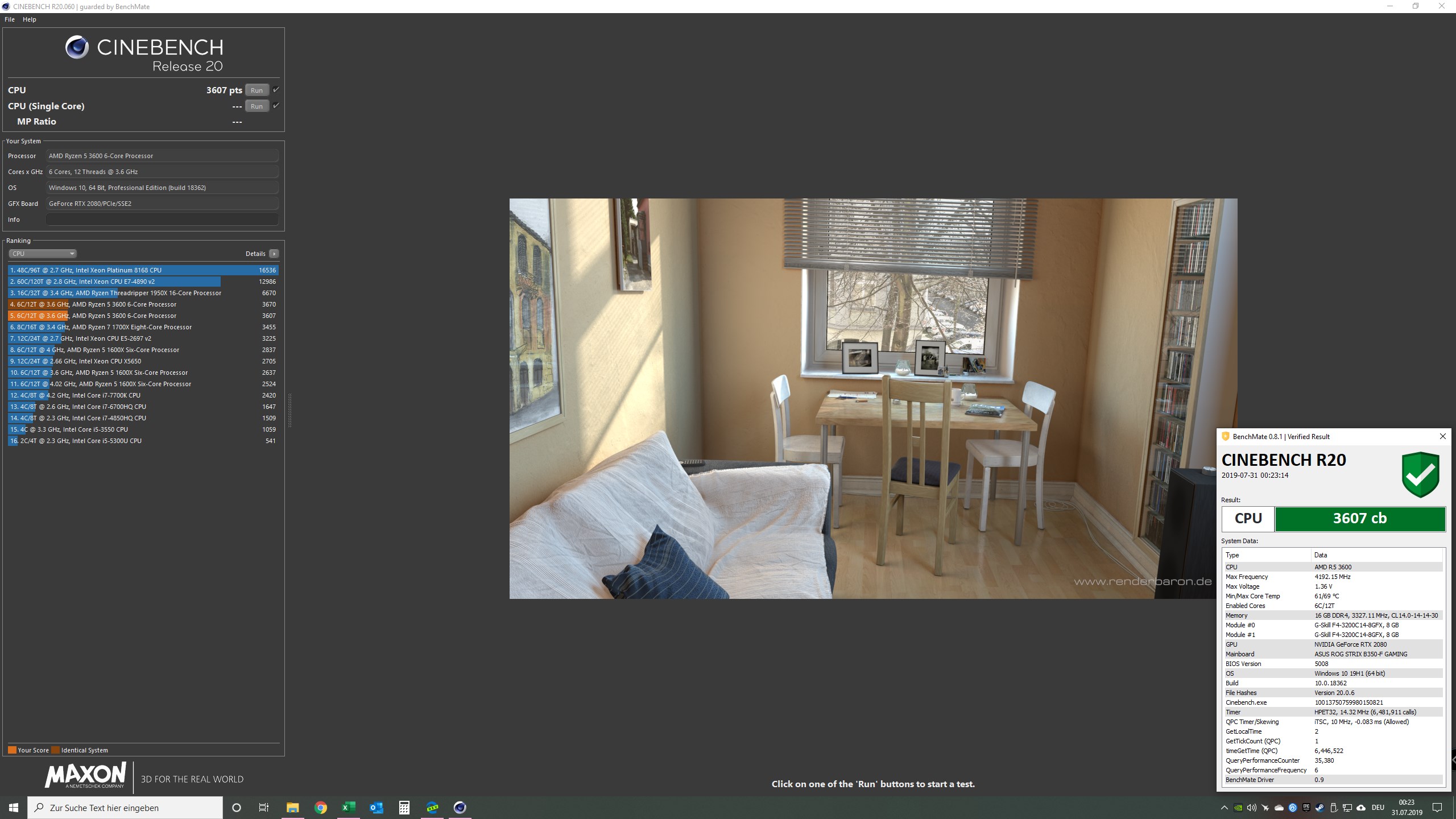Select the BenchMate Cinebench.exe hash row
Screen dimensions: 1456x819
coord(1333,702)
